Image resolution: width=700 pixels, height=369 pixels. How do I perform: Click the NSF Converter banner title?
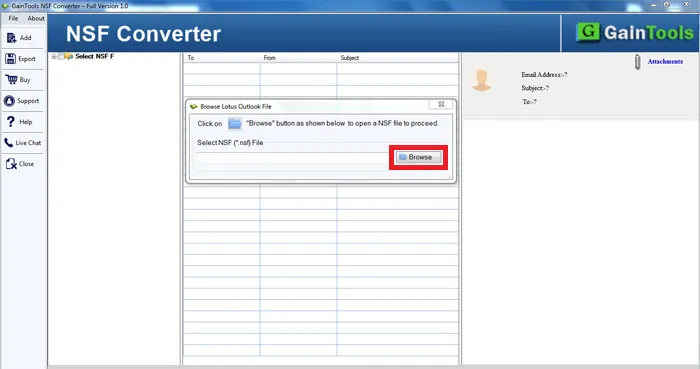(143, 34)
